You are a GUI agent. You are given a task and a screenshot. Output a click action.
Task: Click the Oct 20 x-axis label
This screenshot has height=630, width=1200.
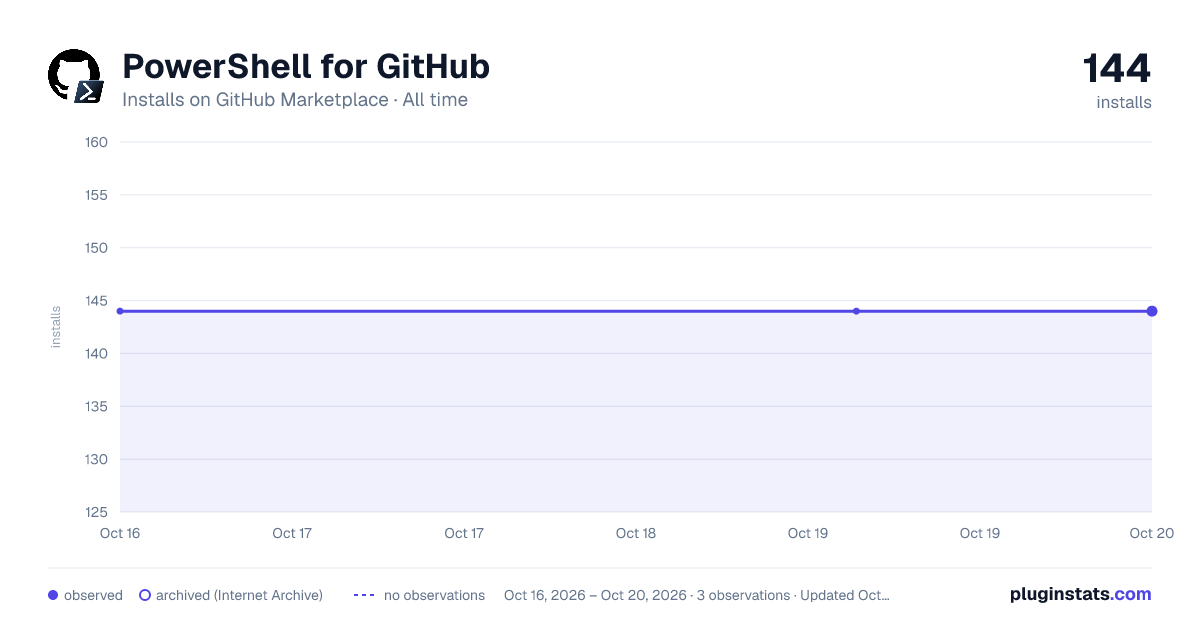[1151, 533]
